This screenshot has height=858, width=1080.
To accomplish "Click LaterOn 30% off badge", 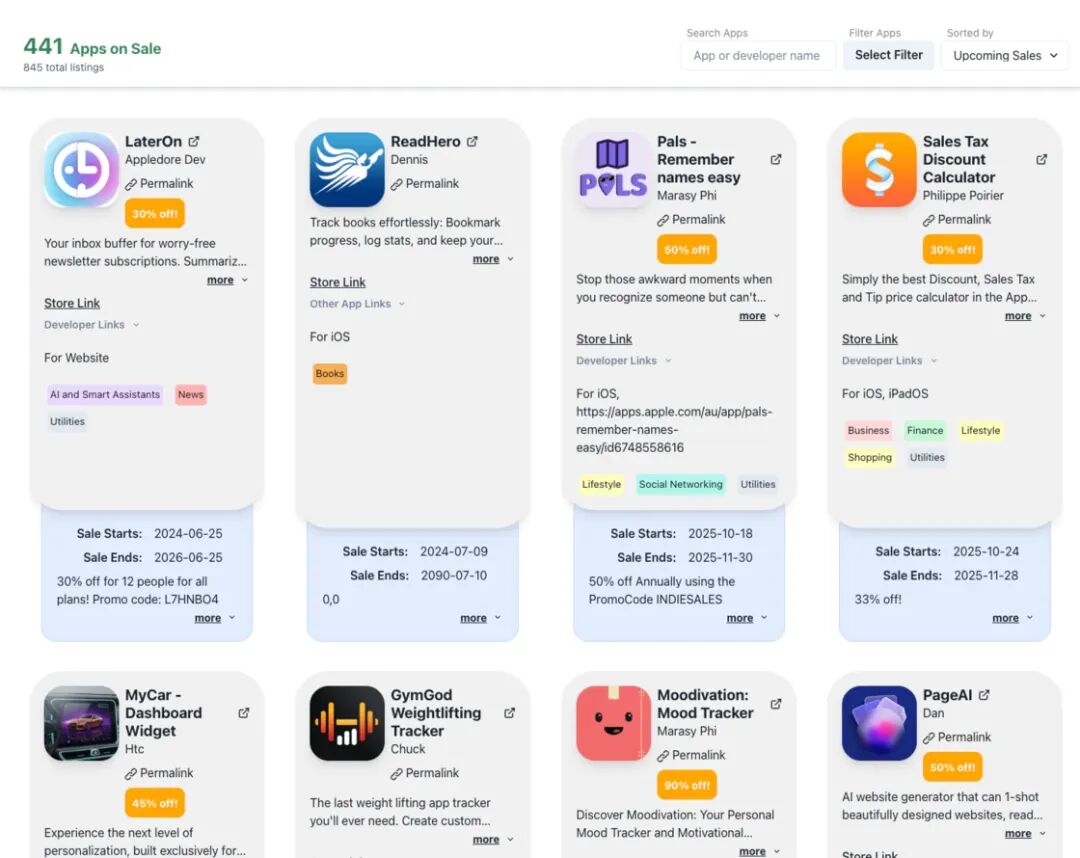I will pyautogui.click(x=155, y=213).
